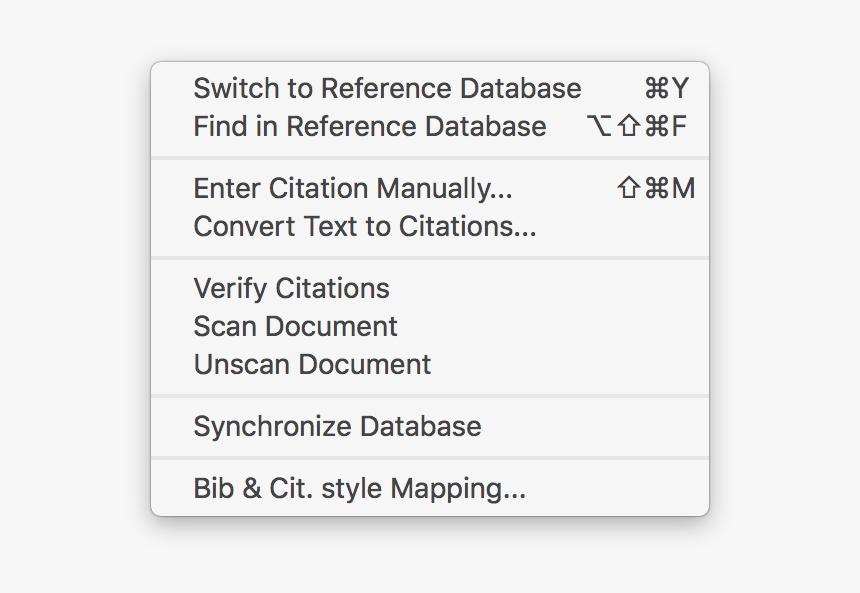Choose the entry below Scan Document
Image resolution: width=860 pixels, height=593 pixels.
312,364
